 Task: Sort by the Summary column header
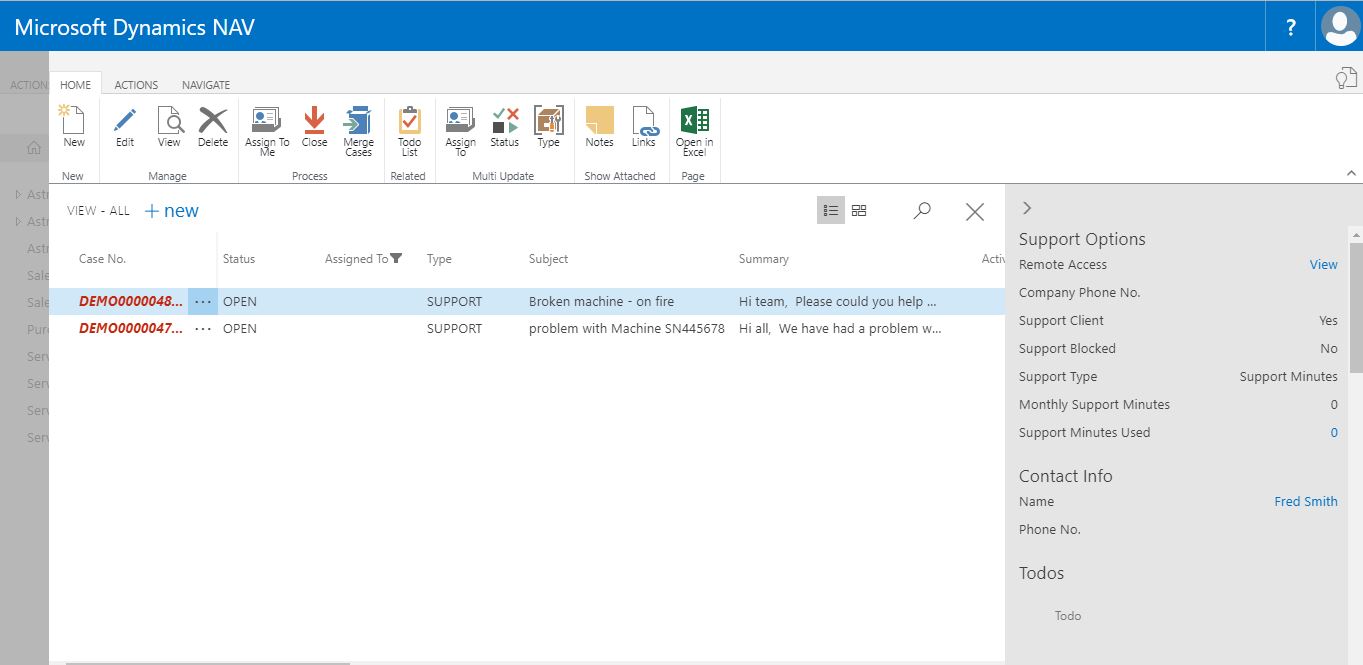(x=764, y=259)
